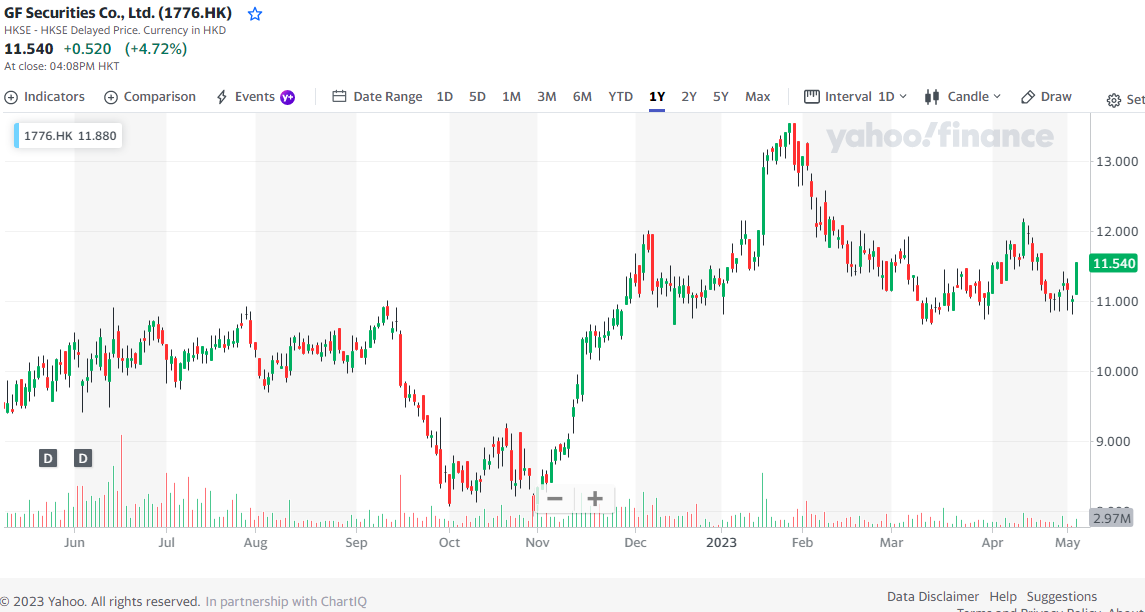Click the 2.97M volume label
1145x612 pixels.
pos(1113,519)
